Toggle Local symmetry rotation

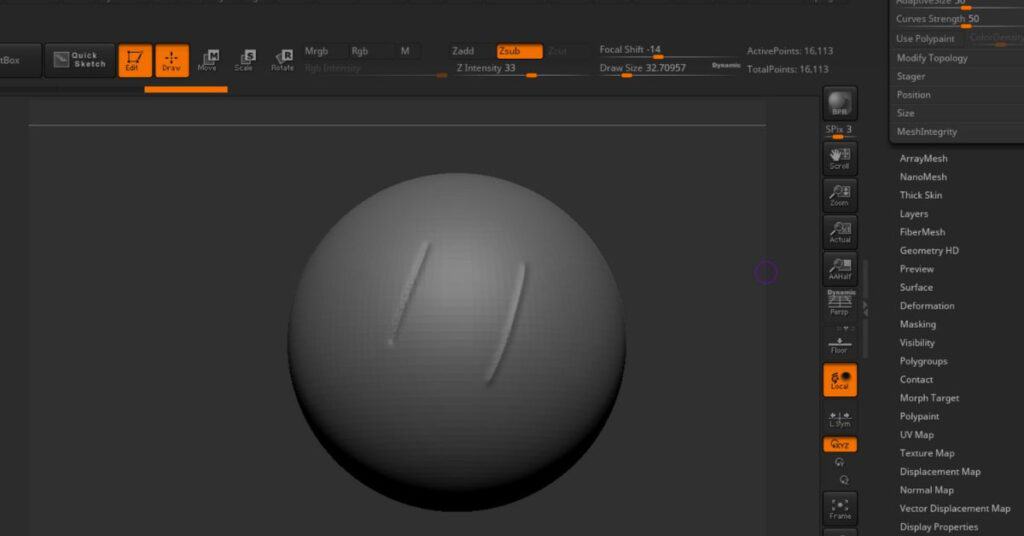[840, 381]
